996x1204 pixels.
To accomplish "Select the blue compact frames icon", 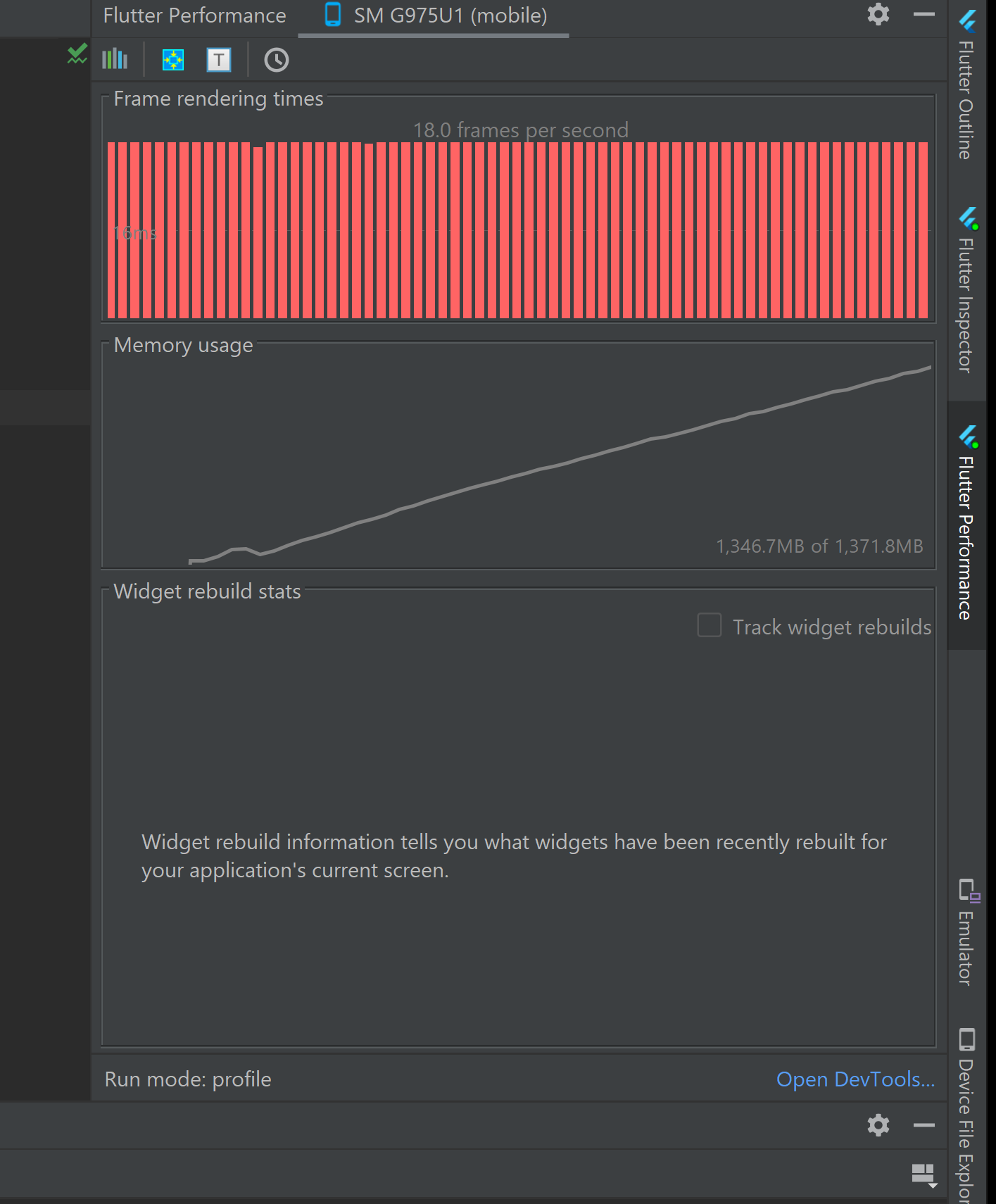I will point(172,60).
